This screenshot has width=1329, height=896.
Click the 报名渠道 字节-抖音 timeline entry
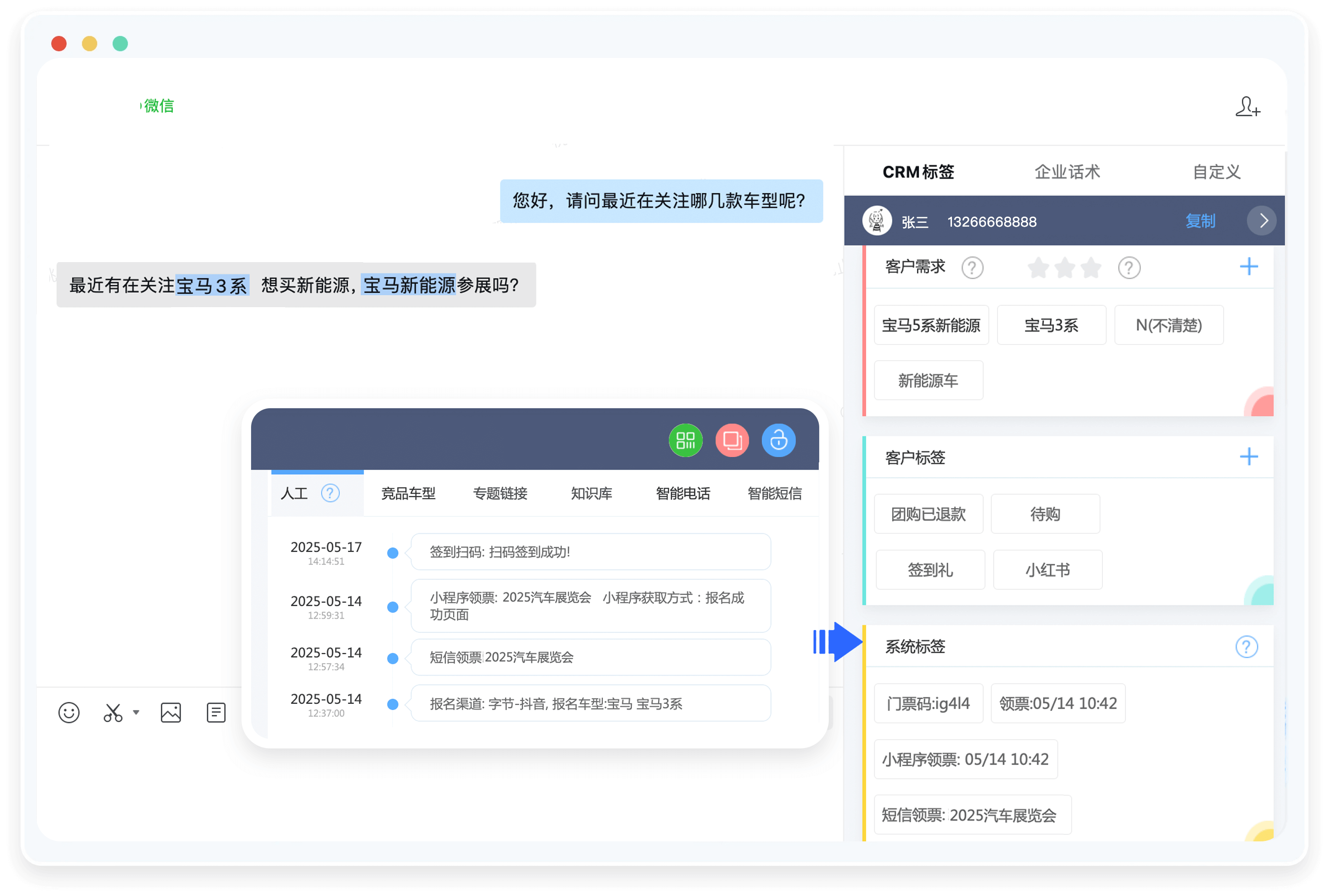(x=590, y=703)
